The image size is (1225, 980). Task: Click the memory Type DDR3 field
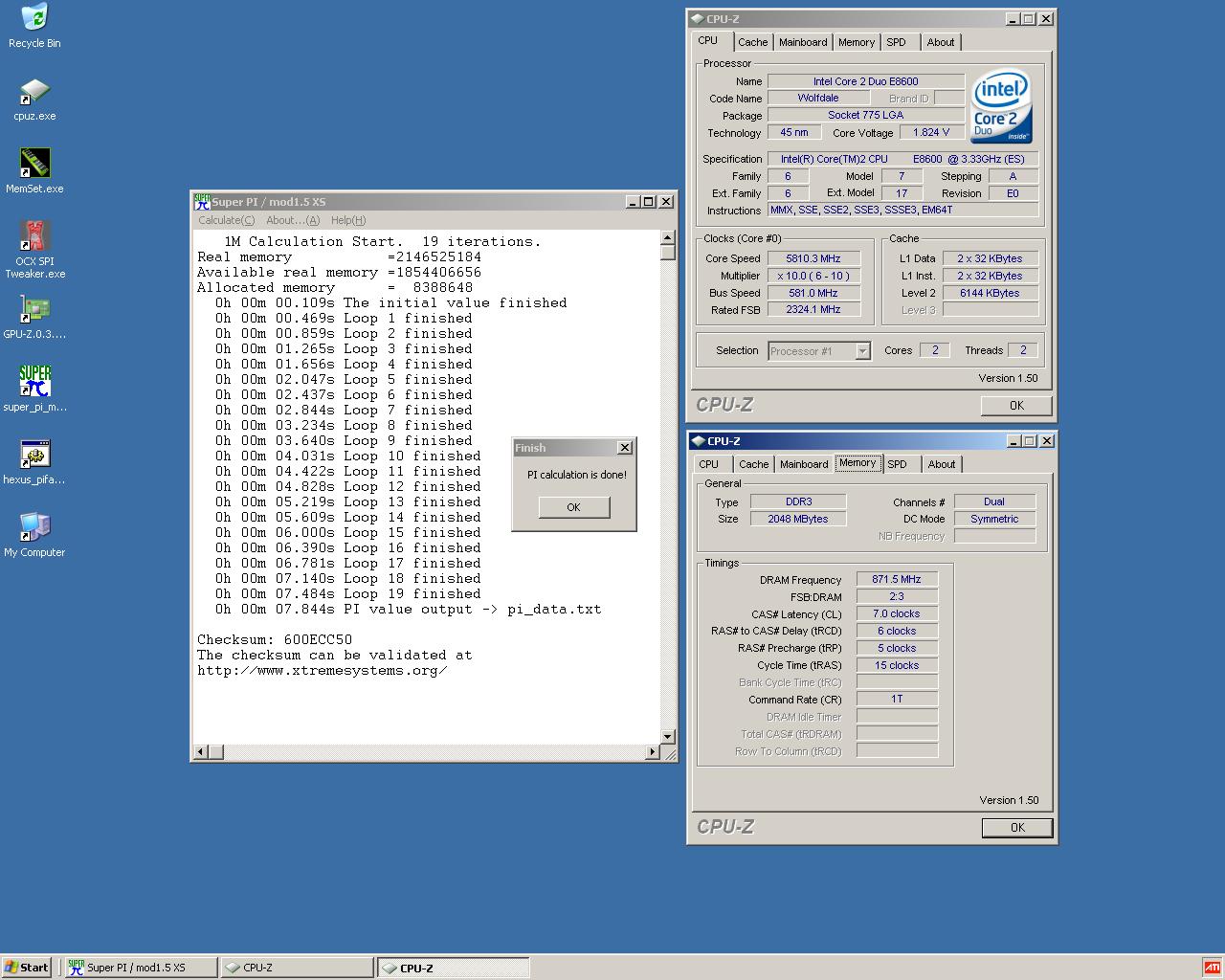[798, 501]
